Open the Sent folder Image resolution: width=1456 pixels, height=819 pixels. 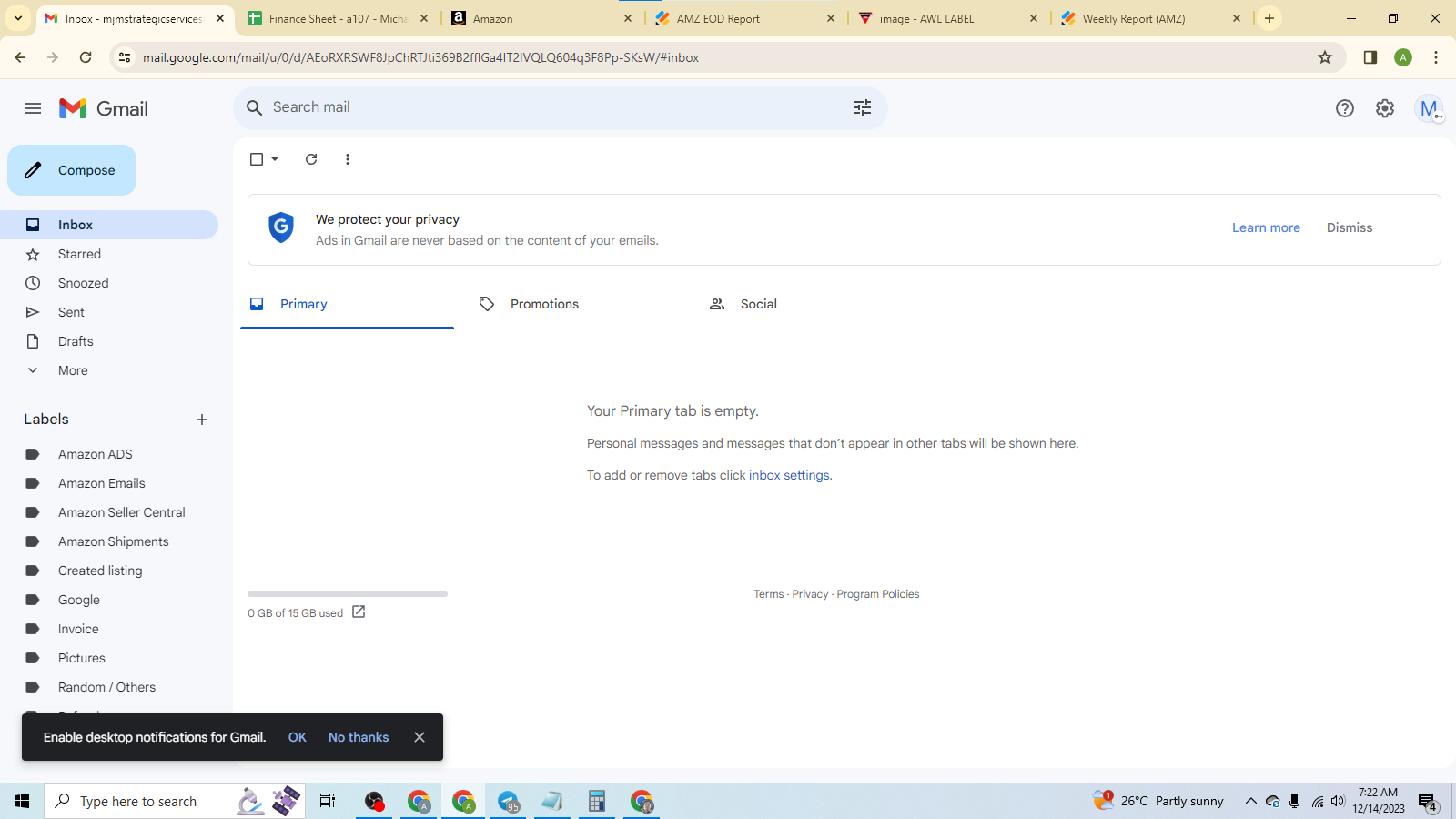click(109, 312)
